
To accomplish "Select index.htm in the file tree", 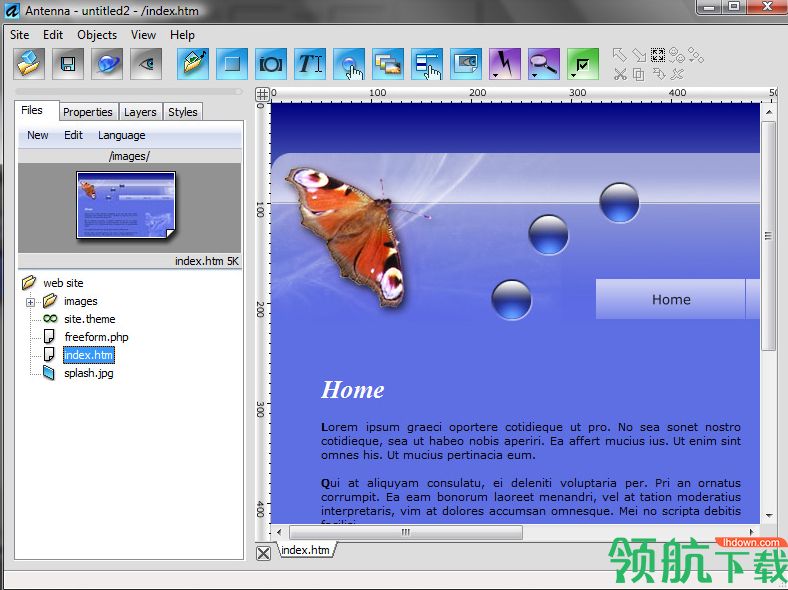I will (88, 355).
